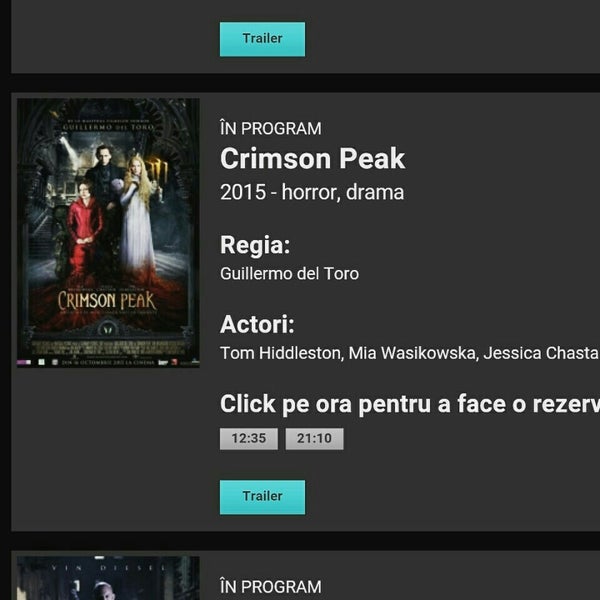The width and height of the screenshot is (600, 600).
Task: Select actor name Mia Wasikowska
Action: 413,353
